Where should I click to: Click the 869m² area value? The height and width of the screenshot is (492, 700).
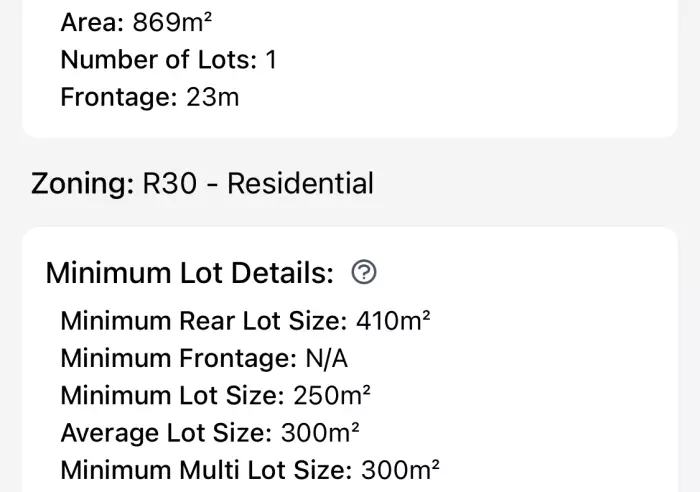[x=172, y=22]
